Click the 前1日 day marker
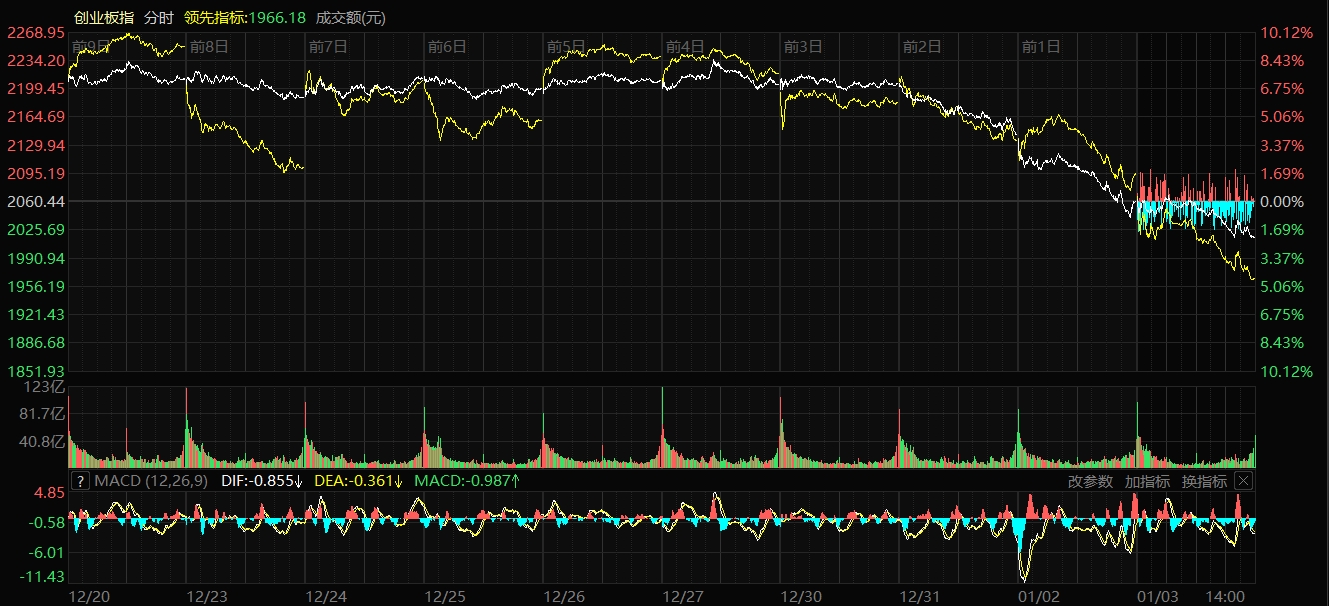The width and height of the screenshot is (1329, 606). pos(1041,46)
